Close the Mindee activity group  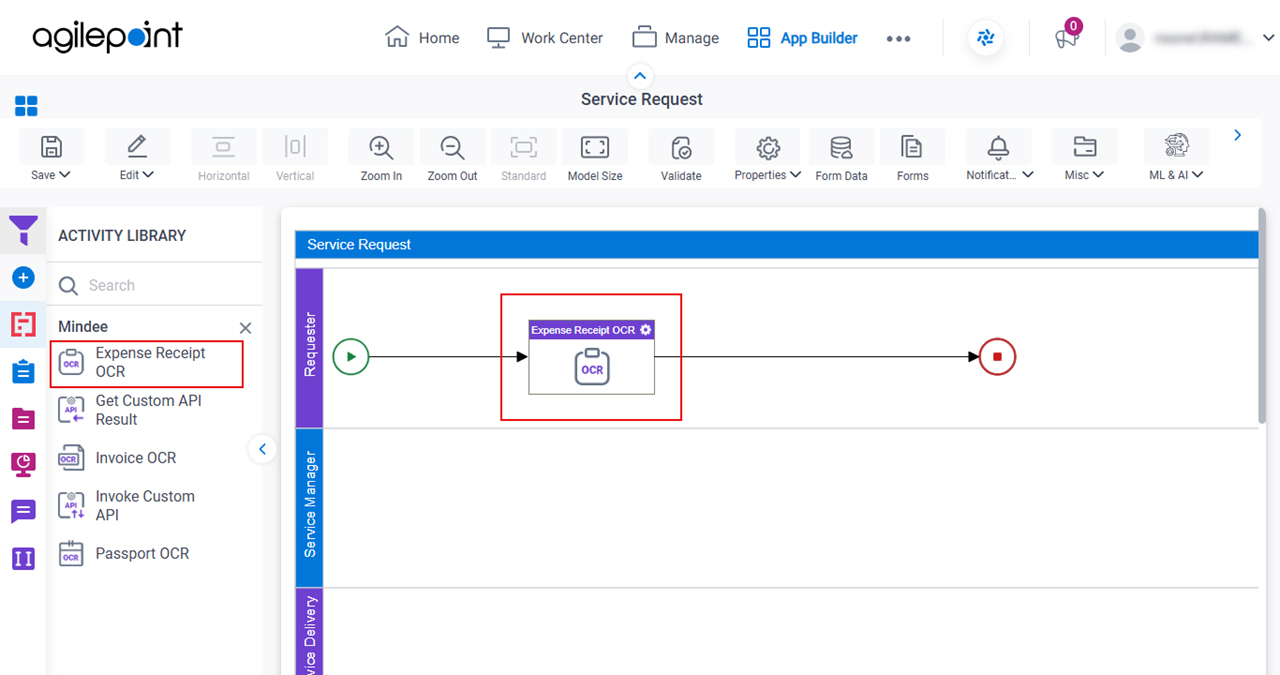click(245, 328)
